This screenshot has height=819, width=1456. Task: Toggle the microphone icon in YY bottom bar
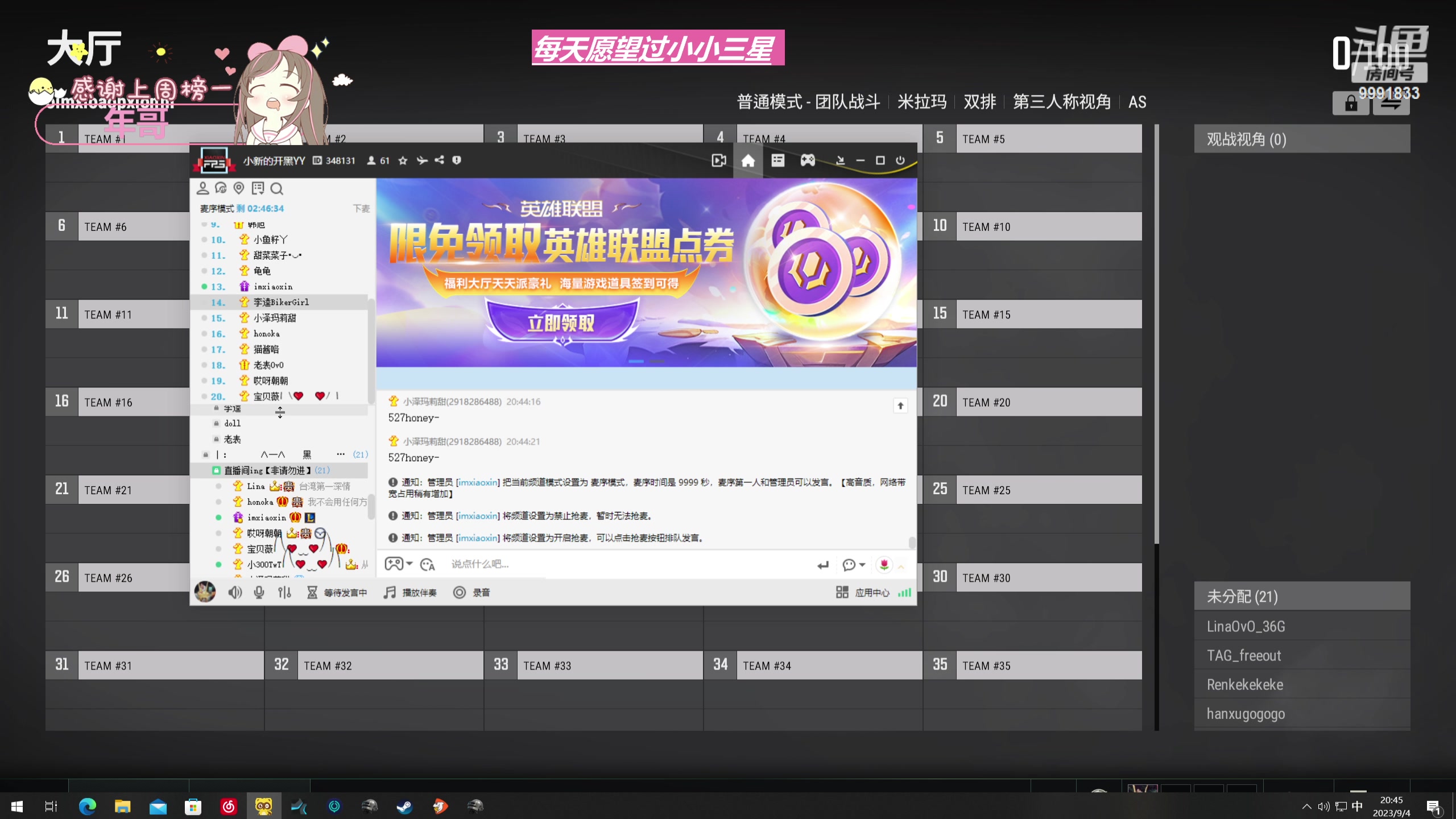(259, 593)
